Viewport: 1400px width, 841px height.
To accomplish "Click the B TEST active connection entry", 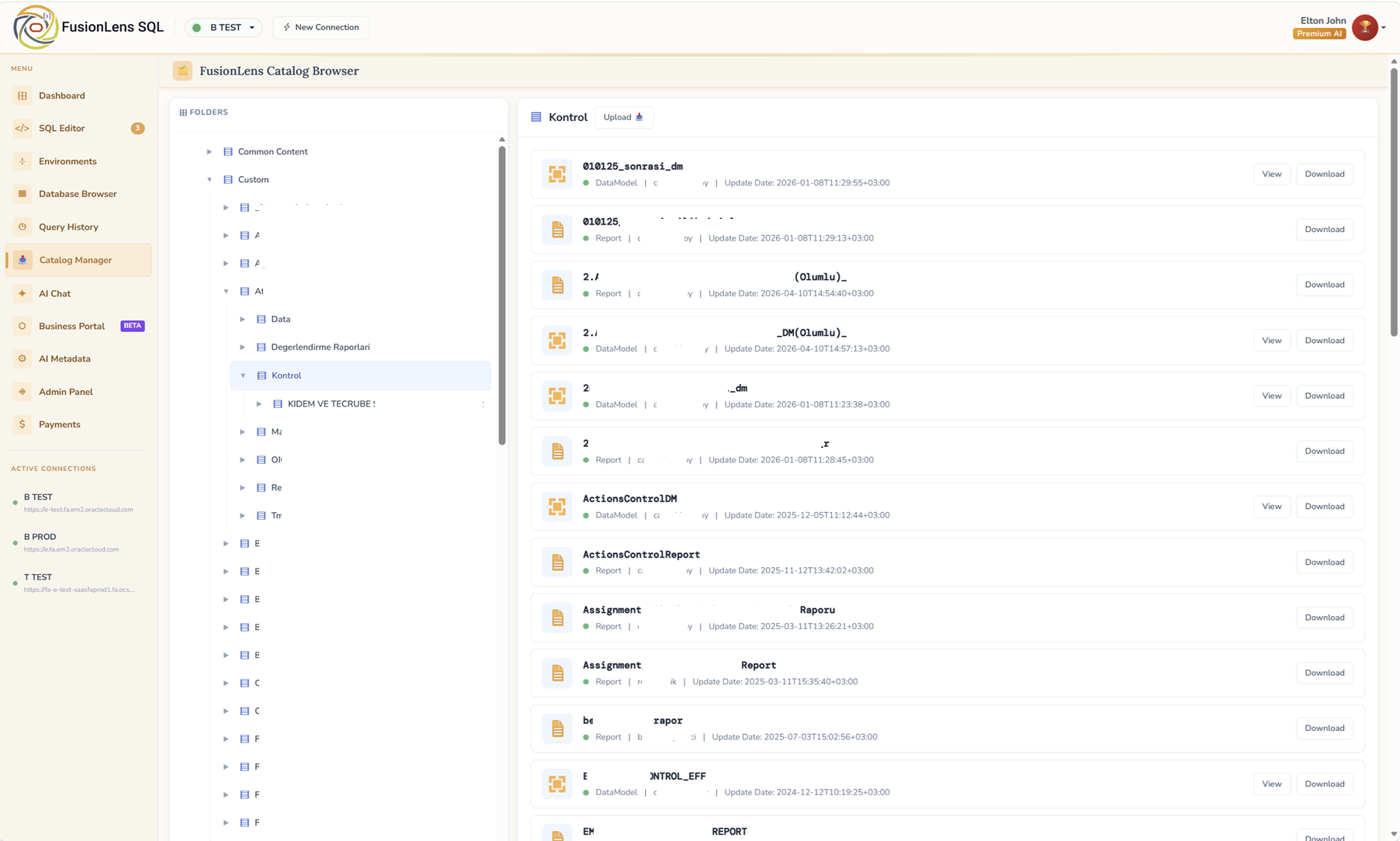I will (78, 503).
